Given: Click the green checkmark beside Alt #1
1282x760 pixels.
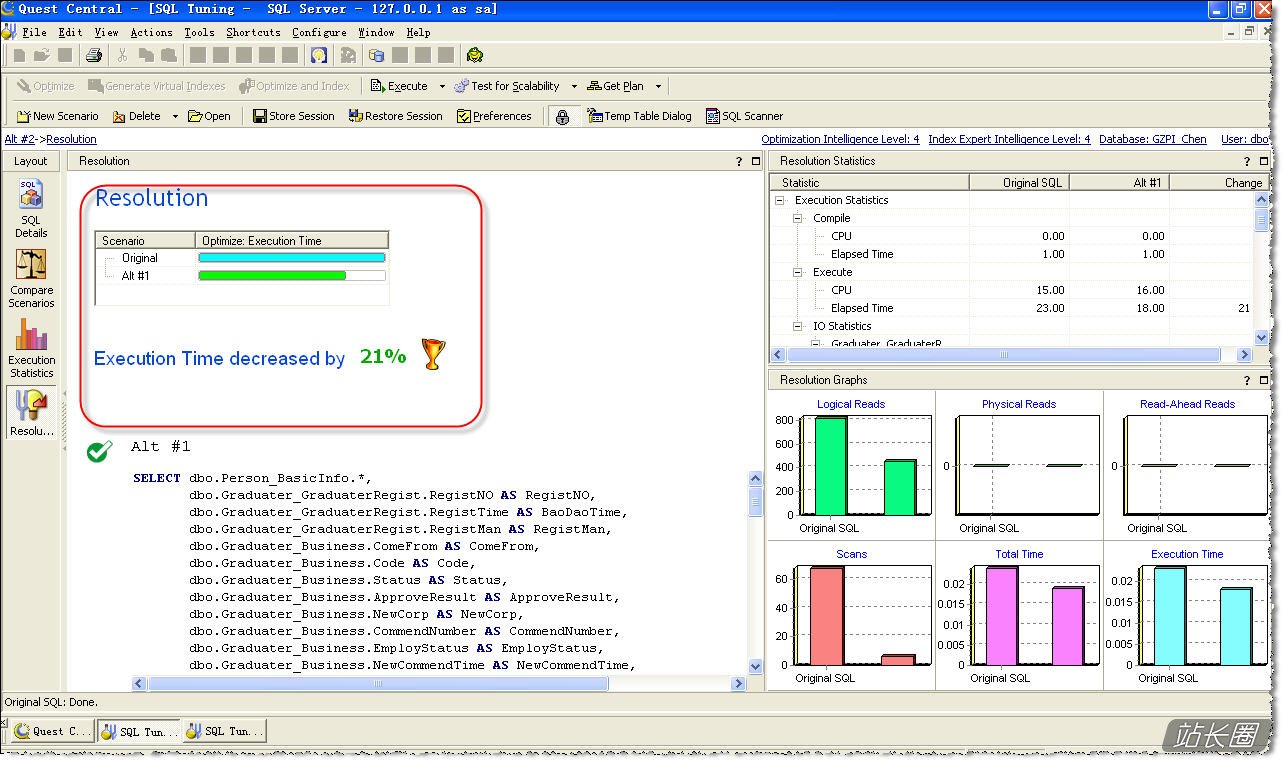Looking at the screenshot, I should pyautogui.click(x=99, y=451).
